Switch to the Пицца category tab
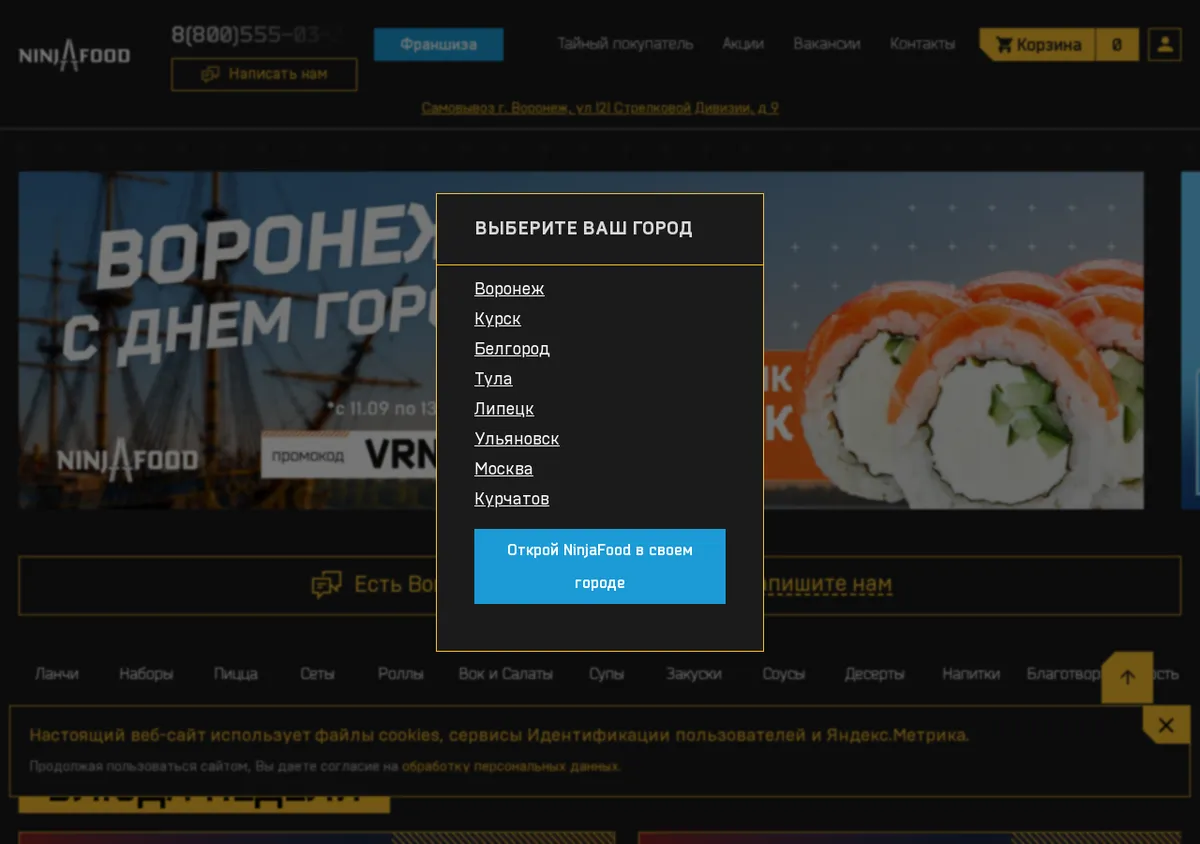This screenshot has width=1200, height=844. [x=235, y=674]
